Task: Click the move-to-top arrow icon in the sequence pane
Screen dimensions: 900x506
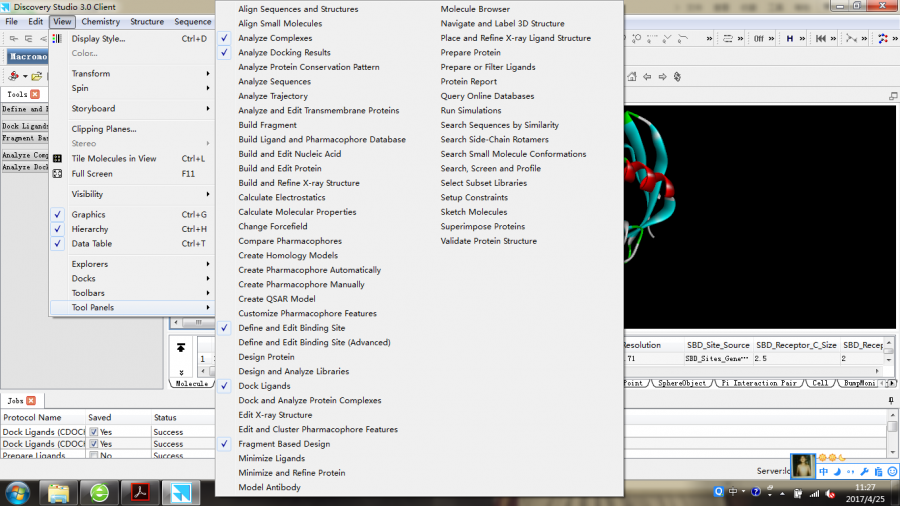Action: 181,348
